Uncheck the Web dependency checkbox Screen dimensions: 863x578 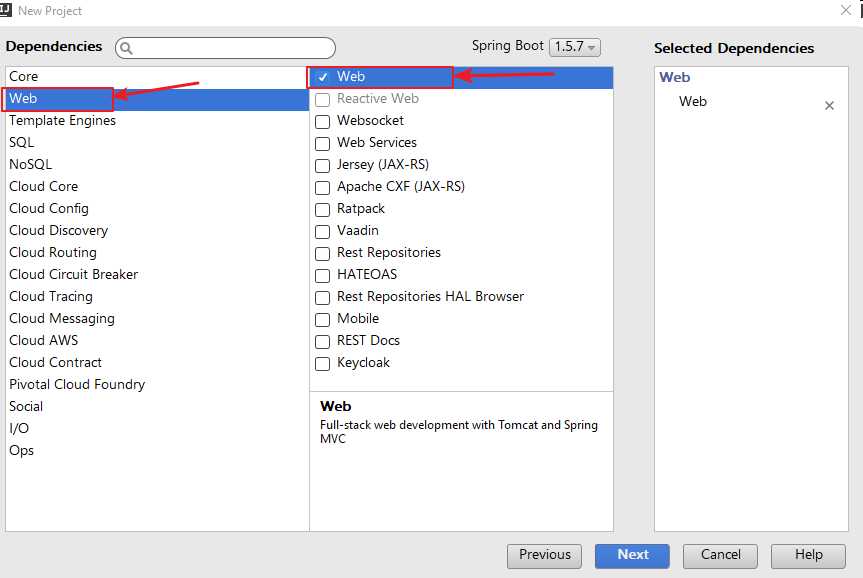tap(323, 77)
